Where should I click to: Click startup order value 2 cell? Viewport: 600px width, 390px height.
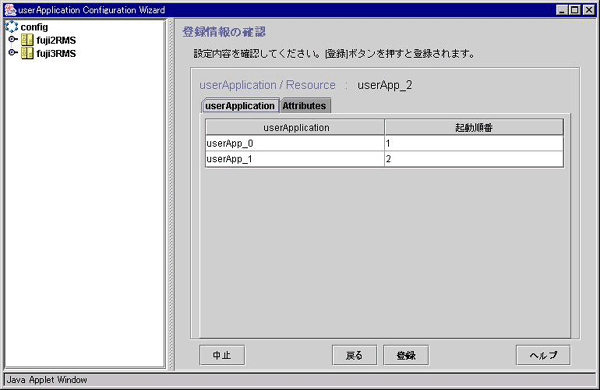474,159
